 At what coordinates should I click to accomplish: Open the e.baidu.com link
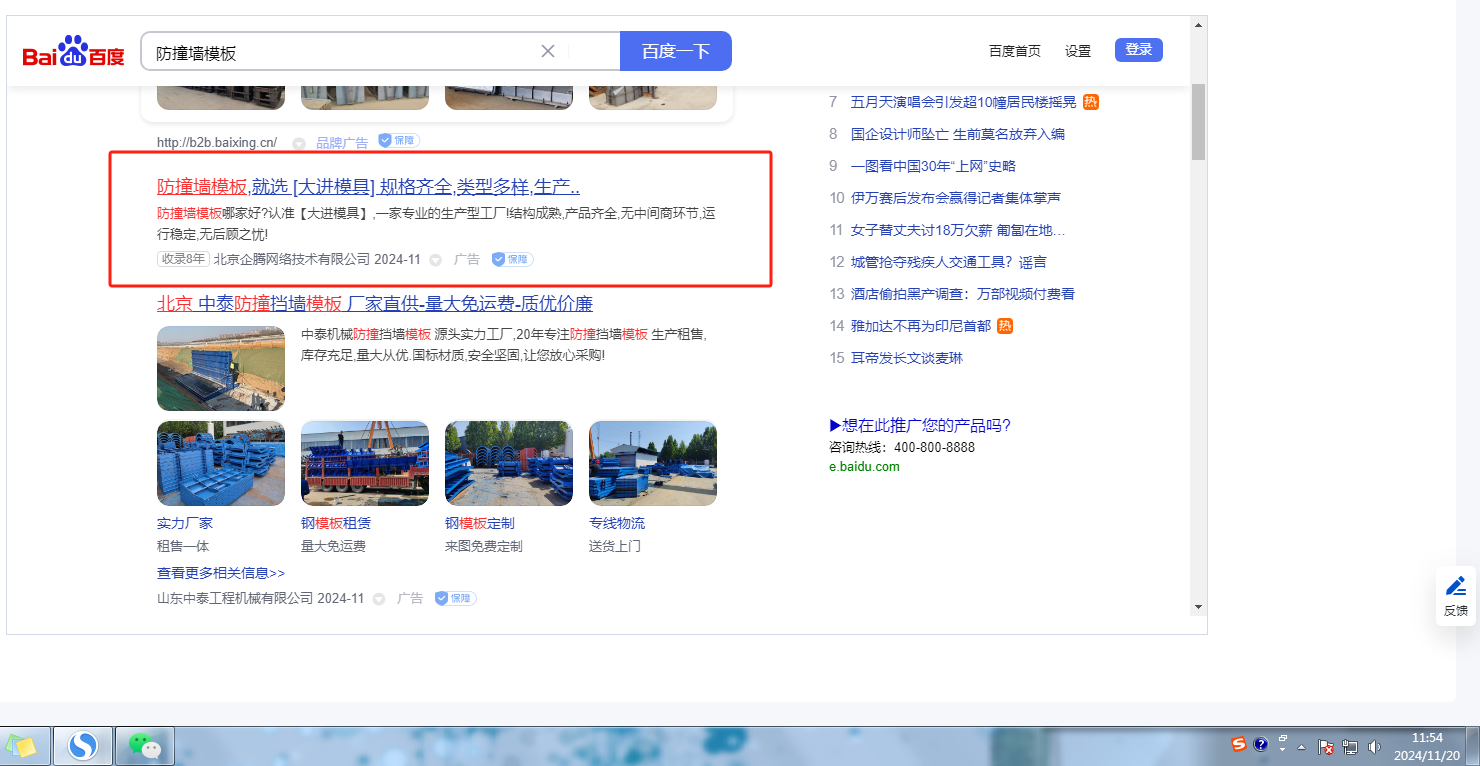(864, 467)
